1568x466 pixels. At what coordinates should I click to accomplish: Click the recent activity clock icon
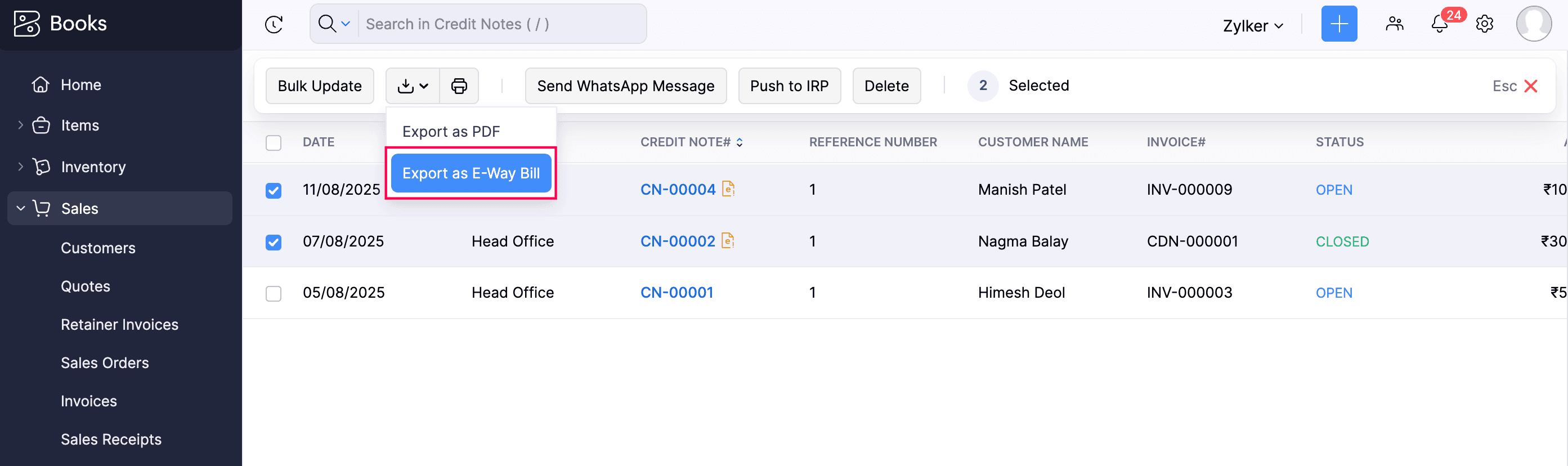click(x=274, y=24)
